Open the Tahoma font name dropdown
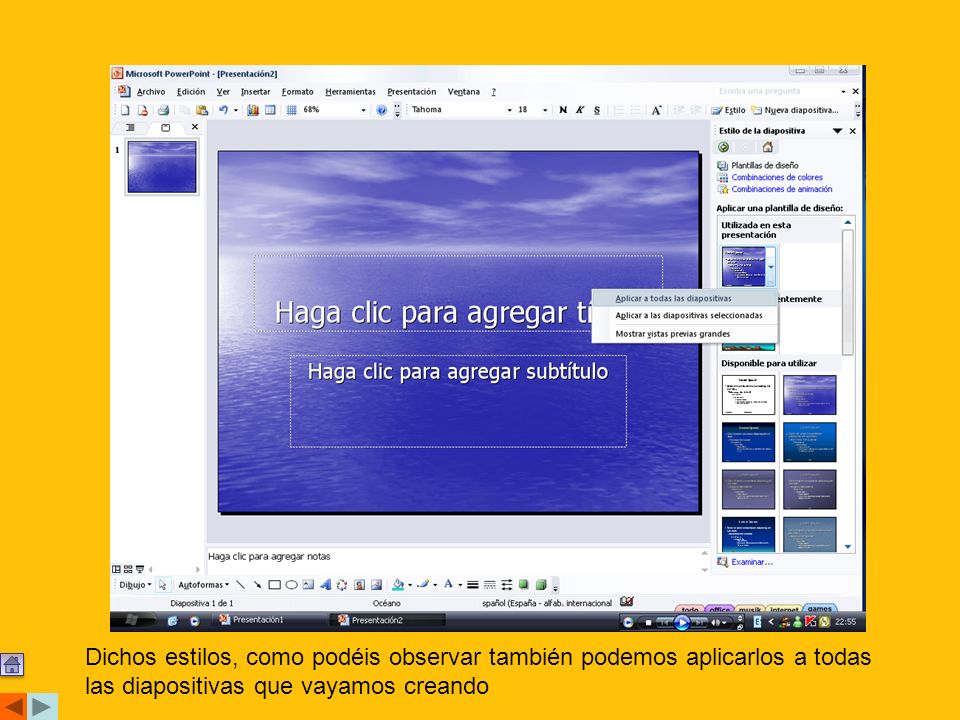Viewport: 960px width, 720px height. (509, 110)
